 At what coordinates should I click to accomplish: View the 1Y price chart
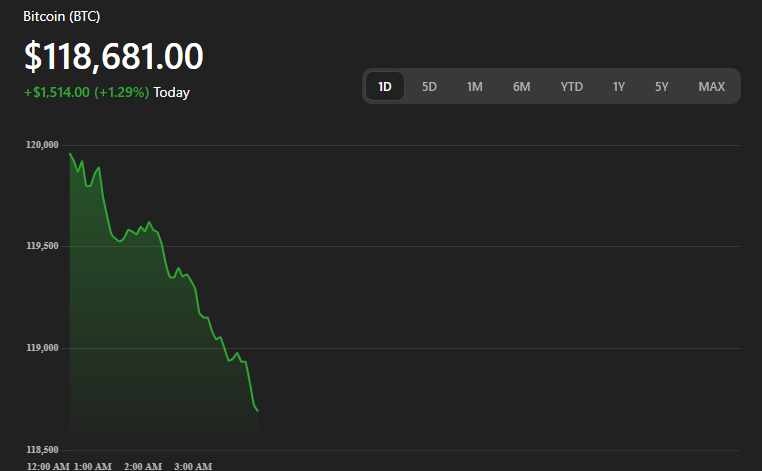click(x=619, y=87)
